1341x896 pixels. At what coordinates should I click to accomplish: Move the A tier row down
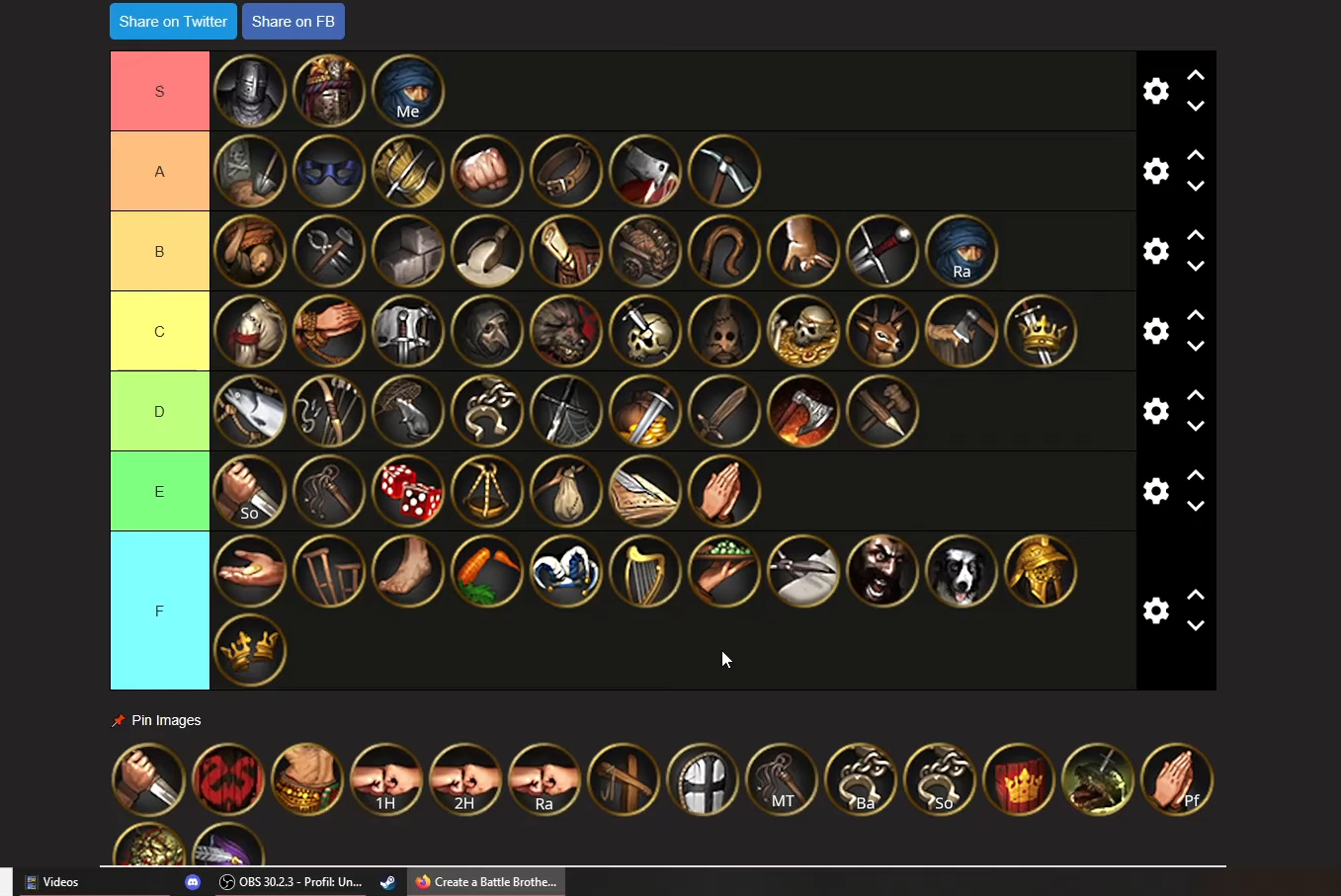1196,187
